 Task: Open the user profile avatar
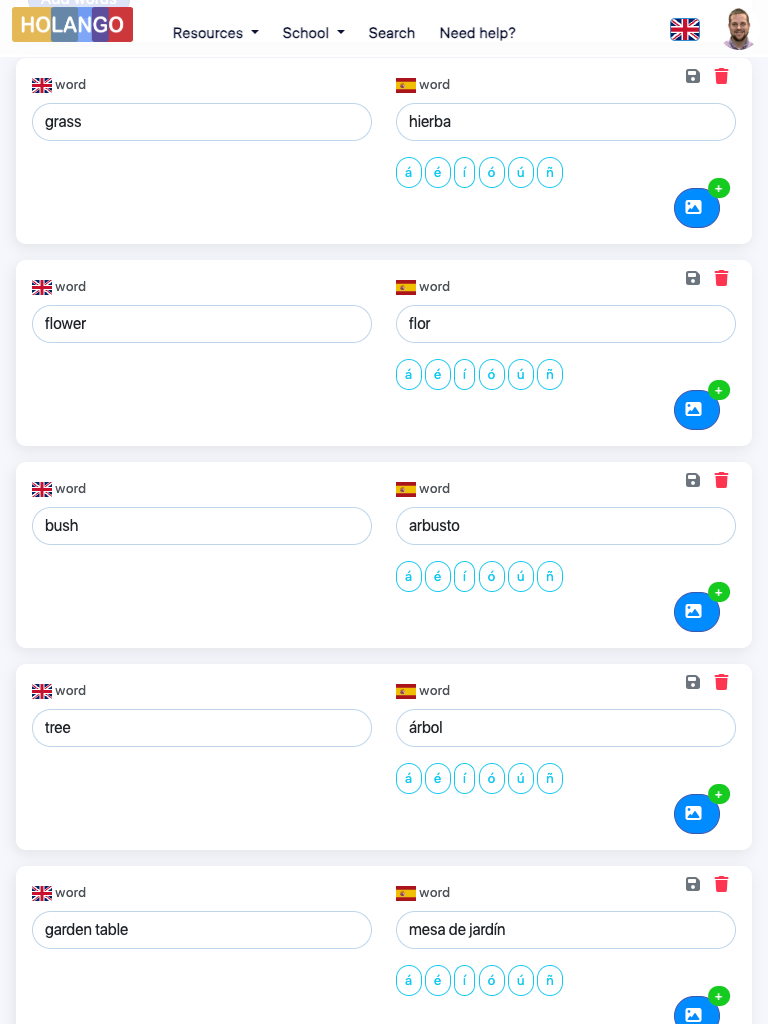pos(738,29)
